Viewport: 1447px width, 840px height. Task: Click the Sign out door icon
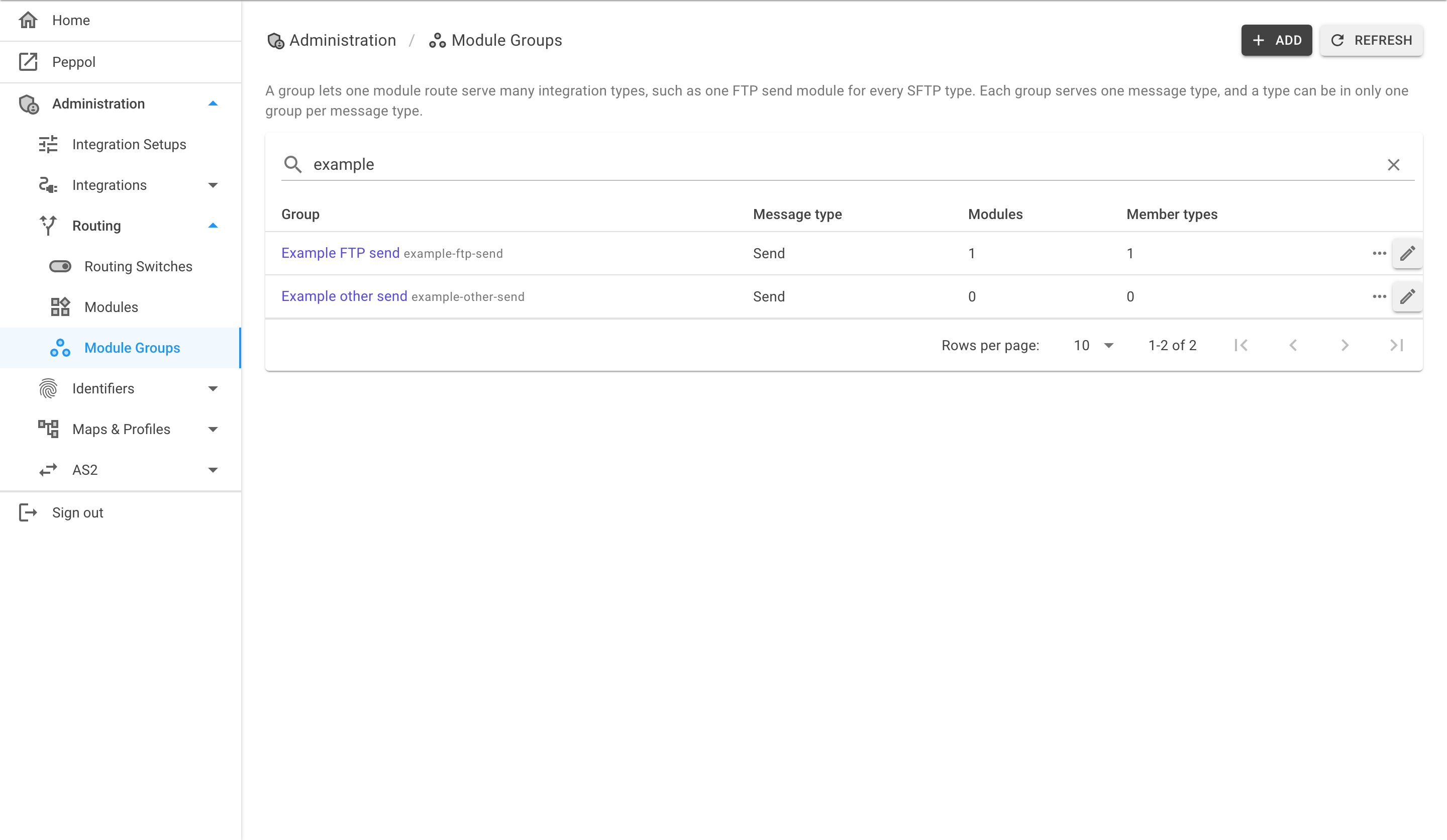pos(28,512)
